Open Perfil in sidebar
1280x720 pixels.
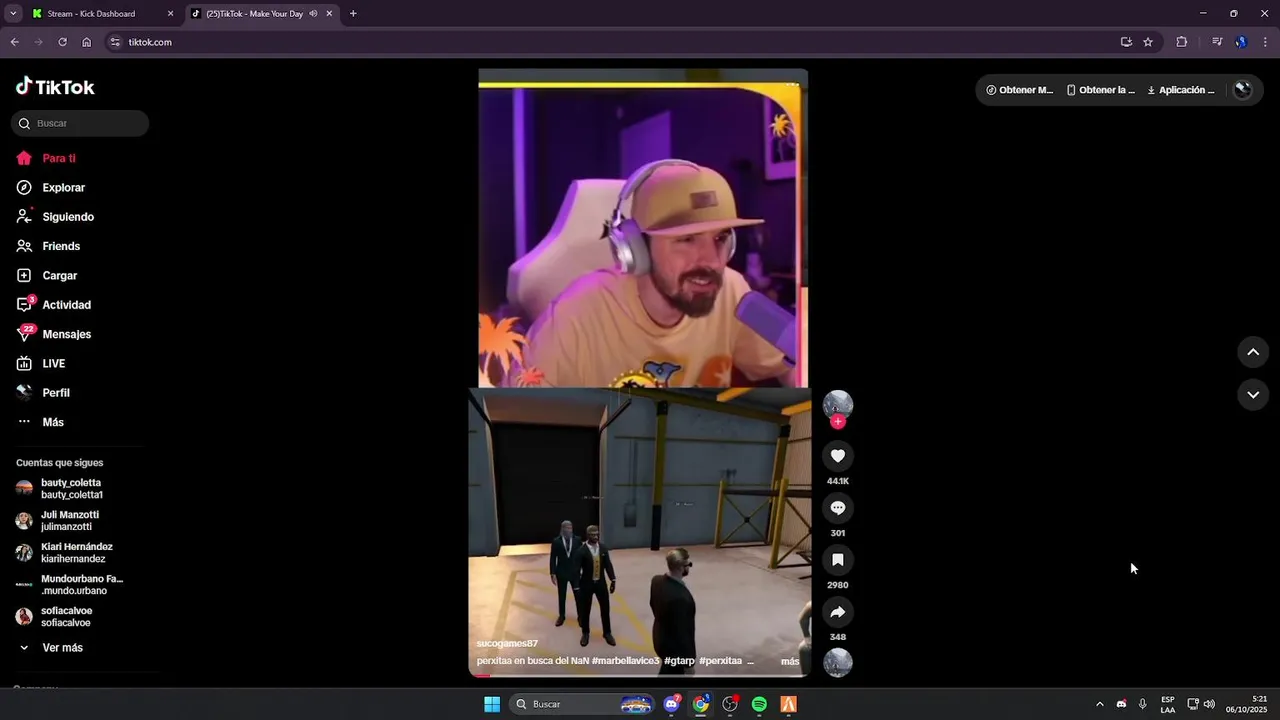tap(43, 393)
